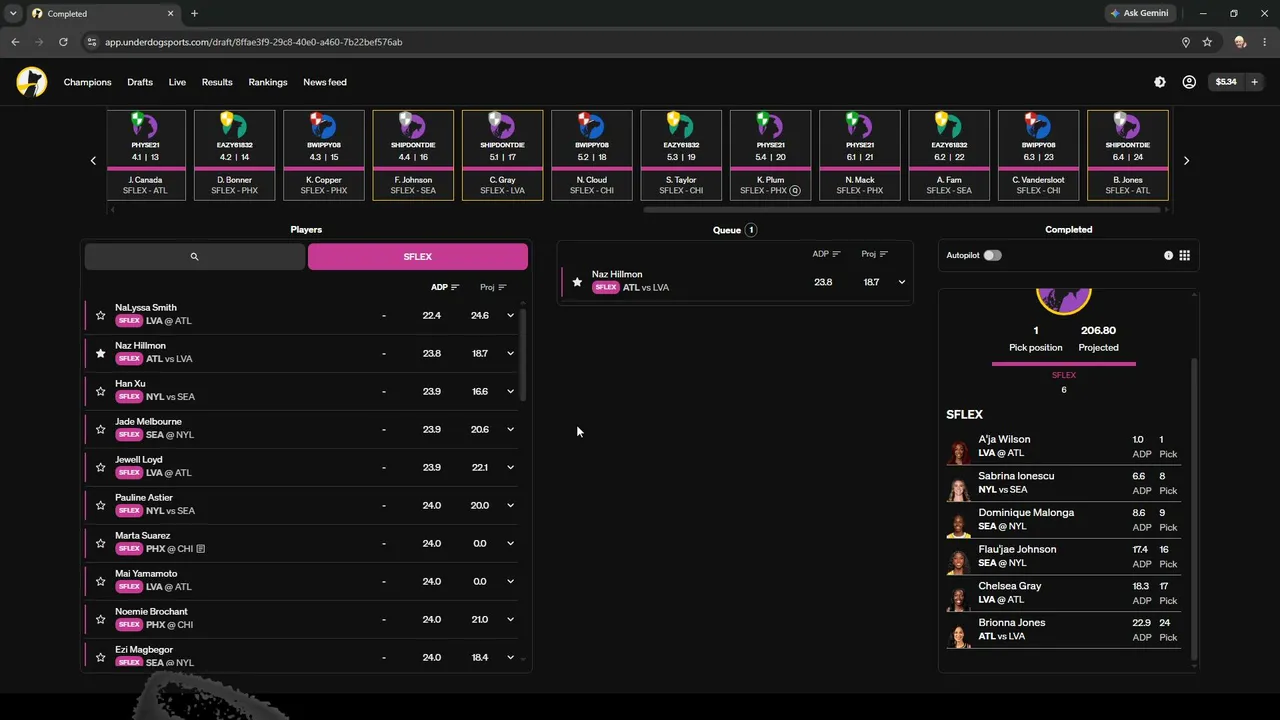Select Ezi Magbegor player row
Image resolution: width=1280 pixels, height=720 pixels.
[x=302, y=655]
